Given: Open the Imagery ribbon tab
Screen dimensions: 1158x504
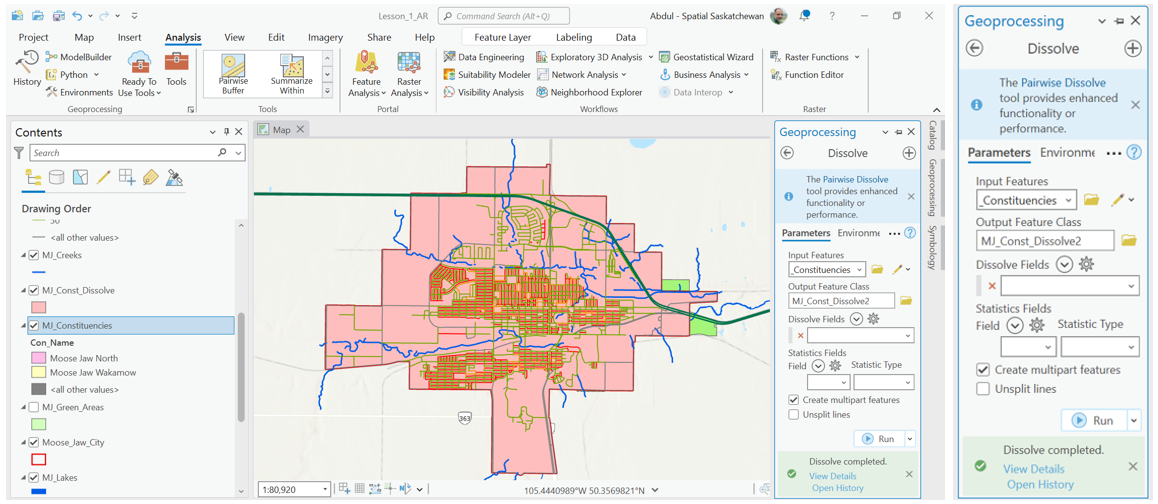Looking at the screenshot, I should click(x=325, y=38).
